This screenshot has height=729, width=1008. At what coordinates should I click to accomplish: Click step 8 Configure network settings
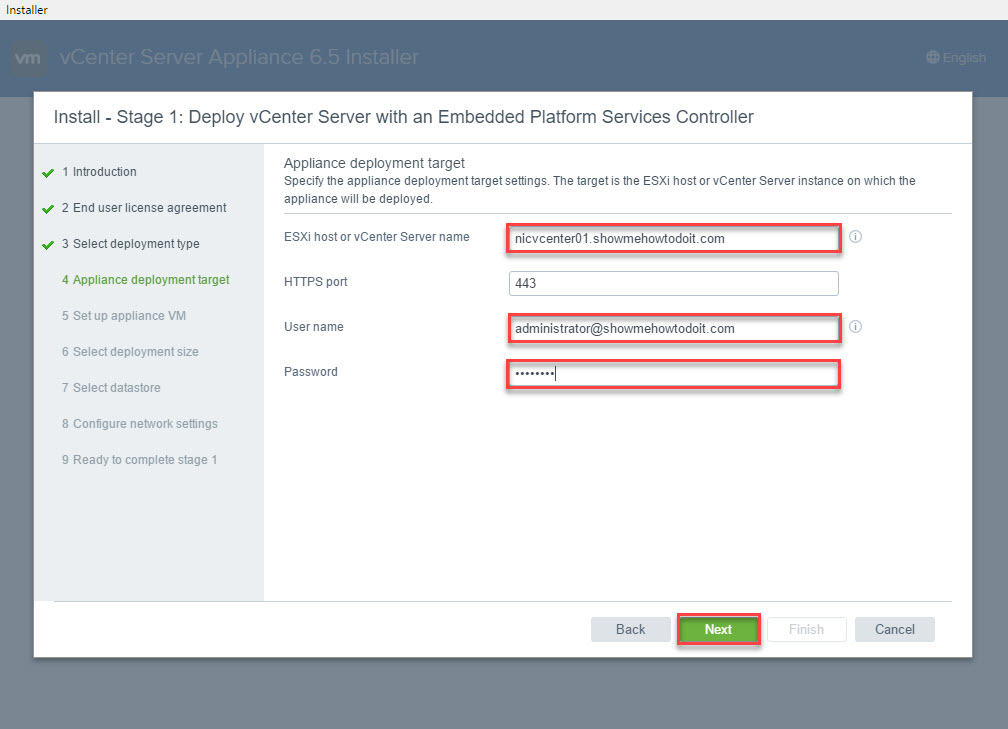[x=145, y=424]
